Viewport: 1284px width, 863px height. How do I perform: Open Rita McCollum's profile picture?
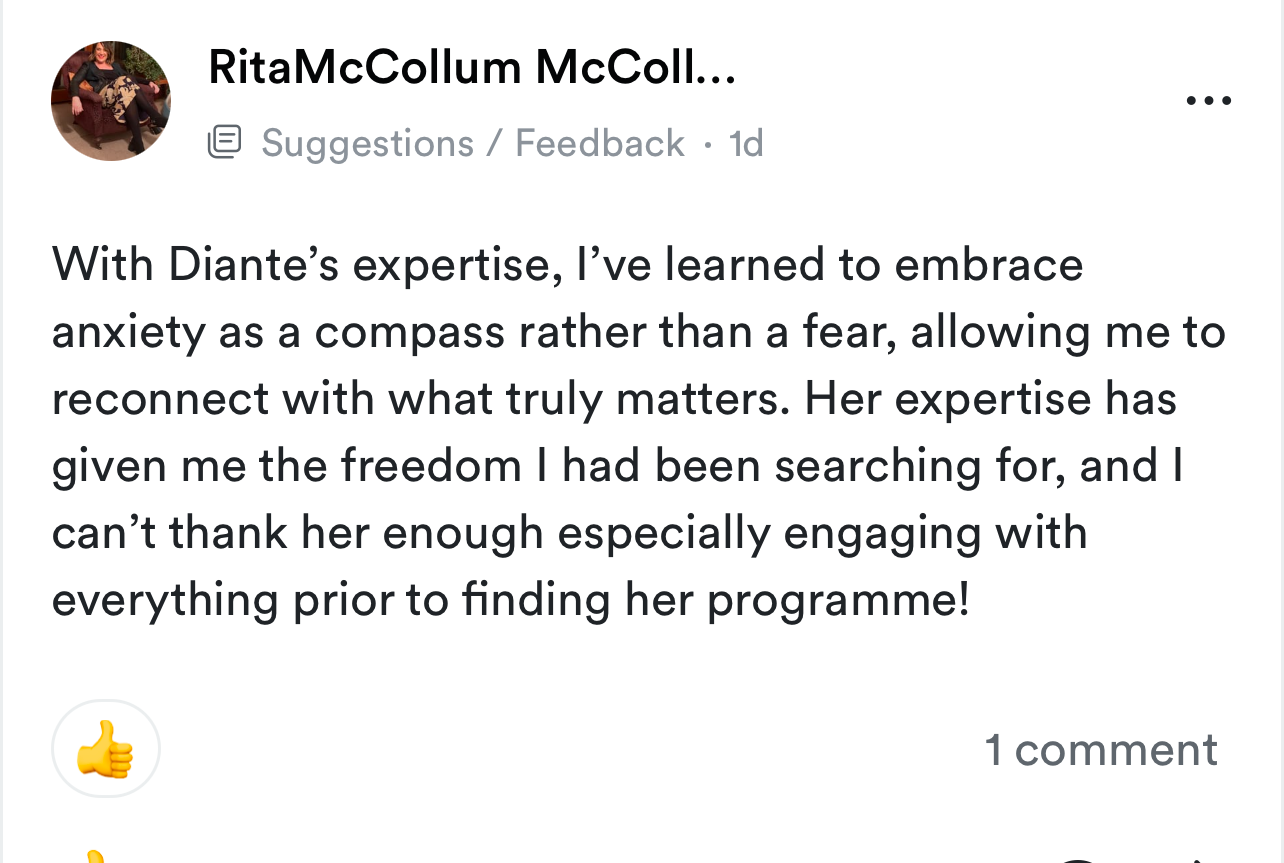click(111, 101)
